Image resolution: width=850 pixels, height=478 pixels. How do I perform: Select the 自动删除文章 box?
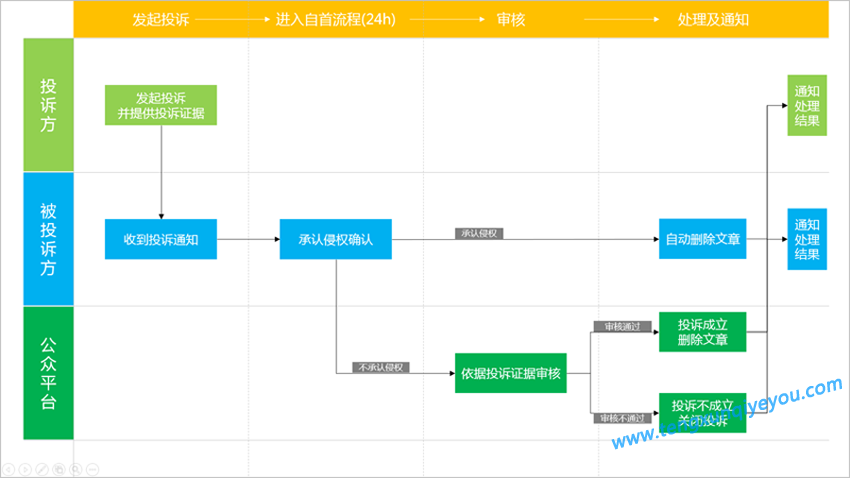point(703,239)
